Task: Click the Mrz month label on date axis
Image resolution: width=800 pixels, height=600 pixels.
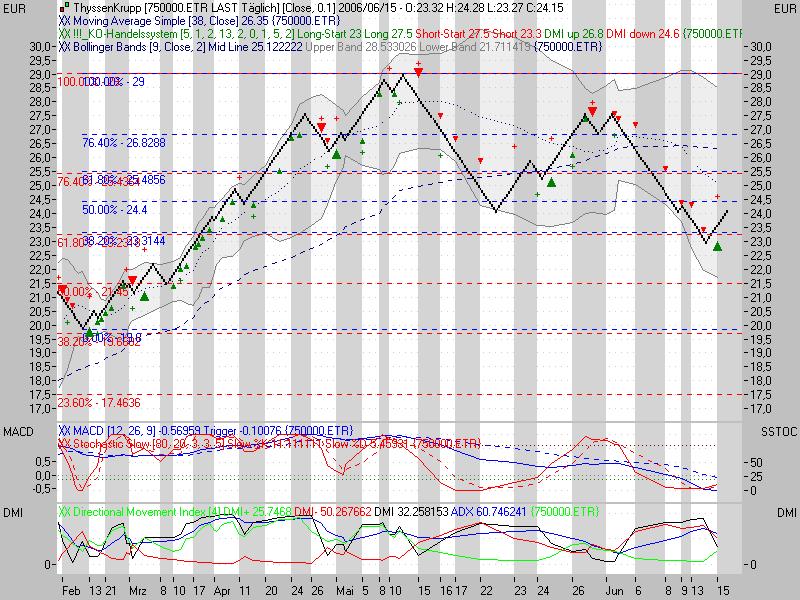Action: 138,591
